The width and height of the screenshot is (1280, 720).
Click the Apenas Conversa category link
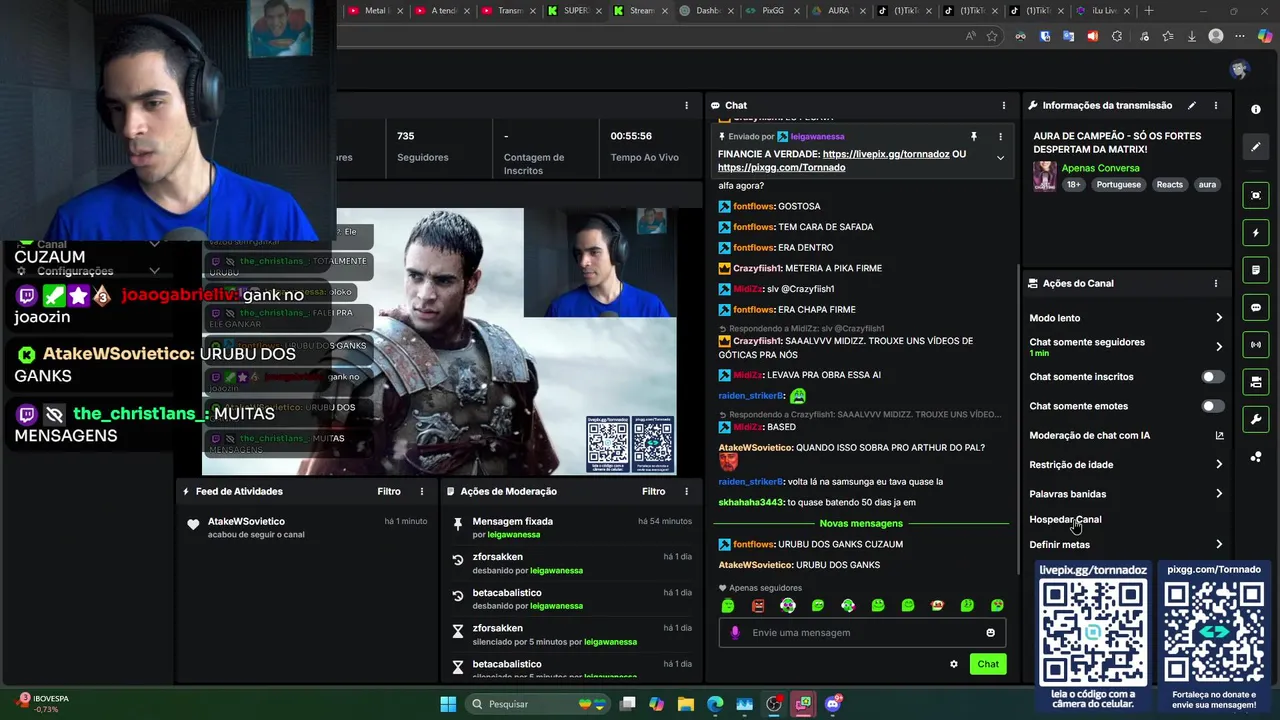click(x=1100, y=168)
